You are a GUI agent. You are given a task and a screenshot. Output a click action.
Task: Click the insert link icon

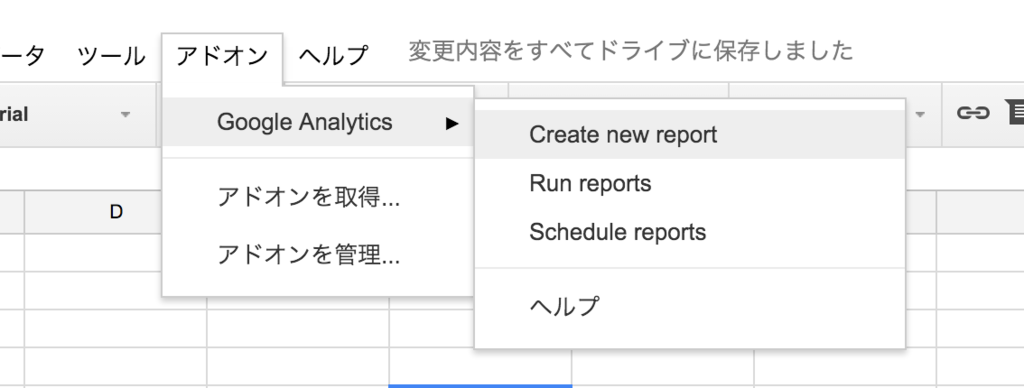click(972, 114)
